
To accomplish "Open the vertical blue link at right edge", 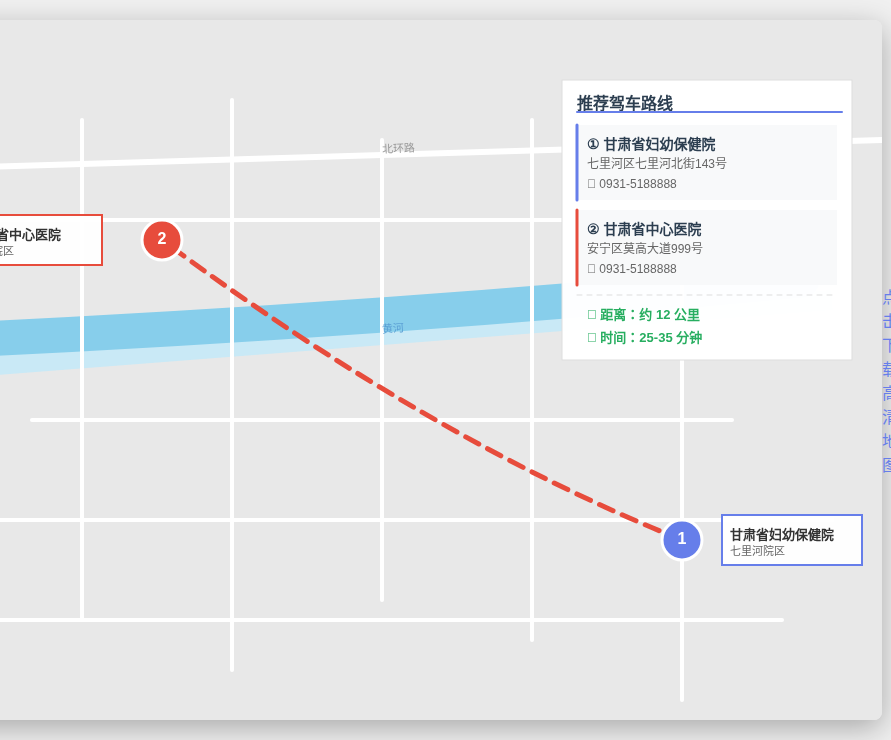I will tap(886, 381).
